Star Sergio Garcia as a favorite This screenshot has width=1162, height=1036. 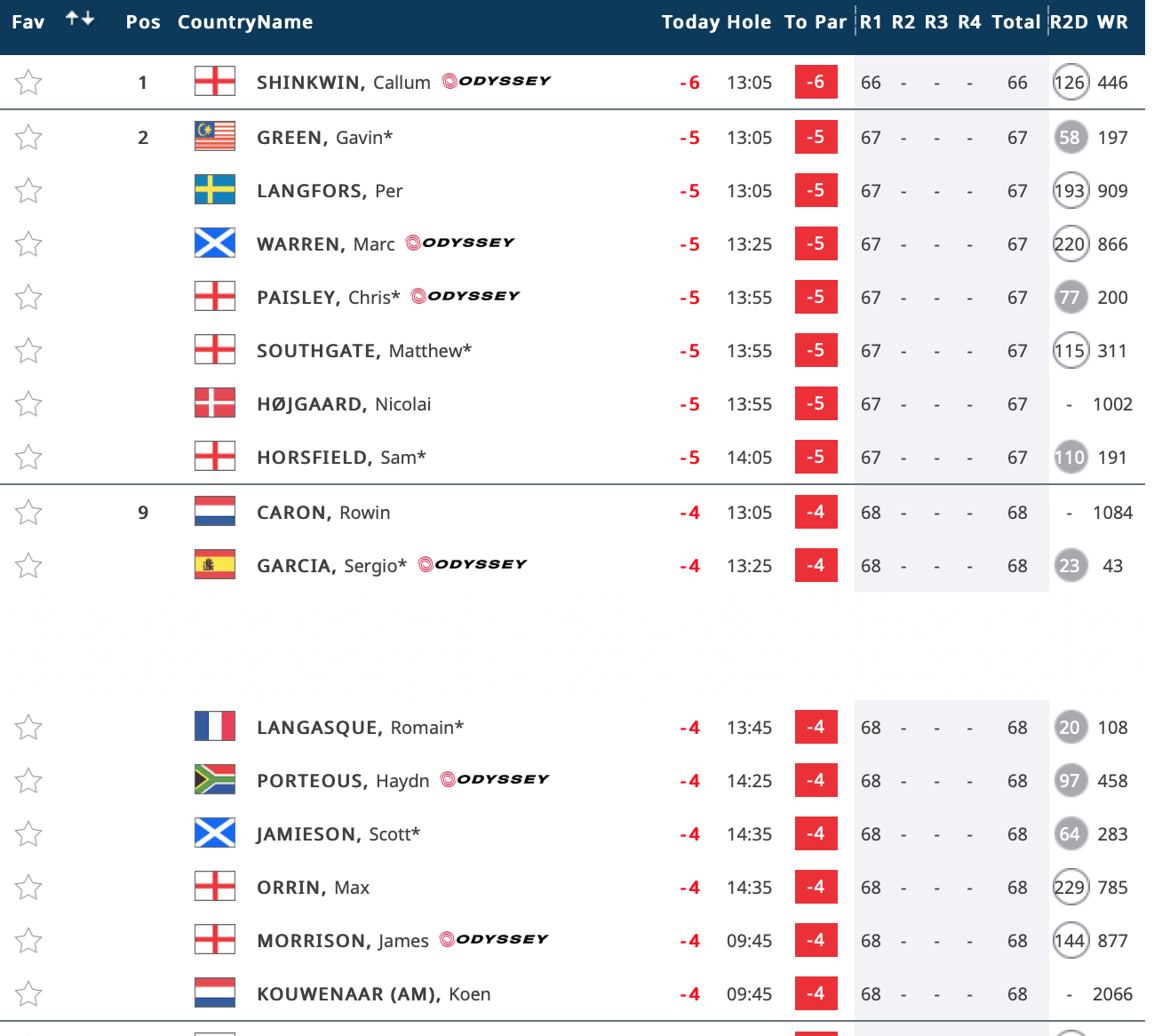click(28, 566)
